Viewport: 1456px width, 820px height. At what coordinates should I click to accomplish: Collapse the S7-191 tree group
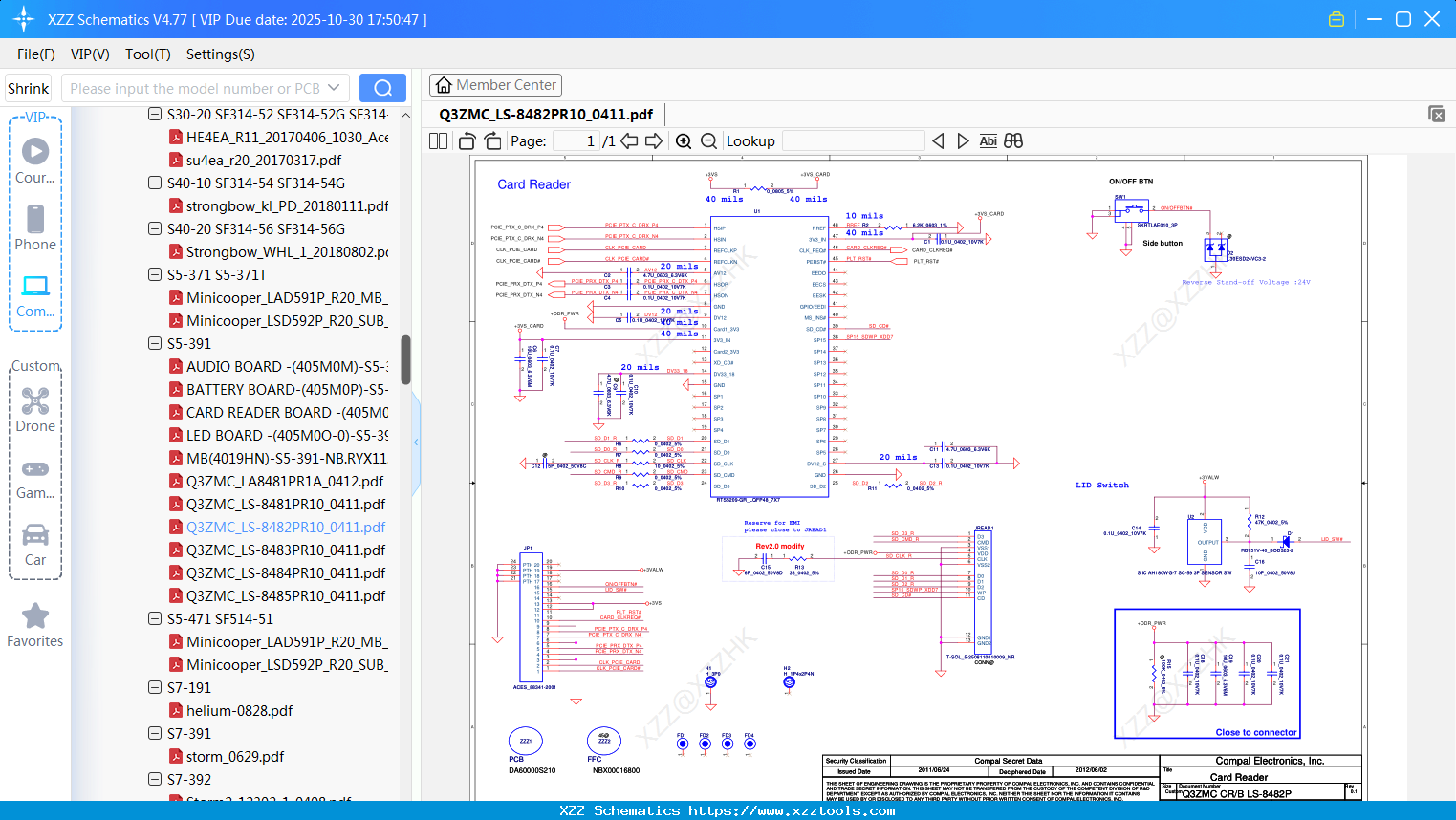pos(155,687)
